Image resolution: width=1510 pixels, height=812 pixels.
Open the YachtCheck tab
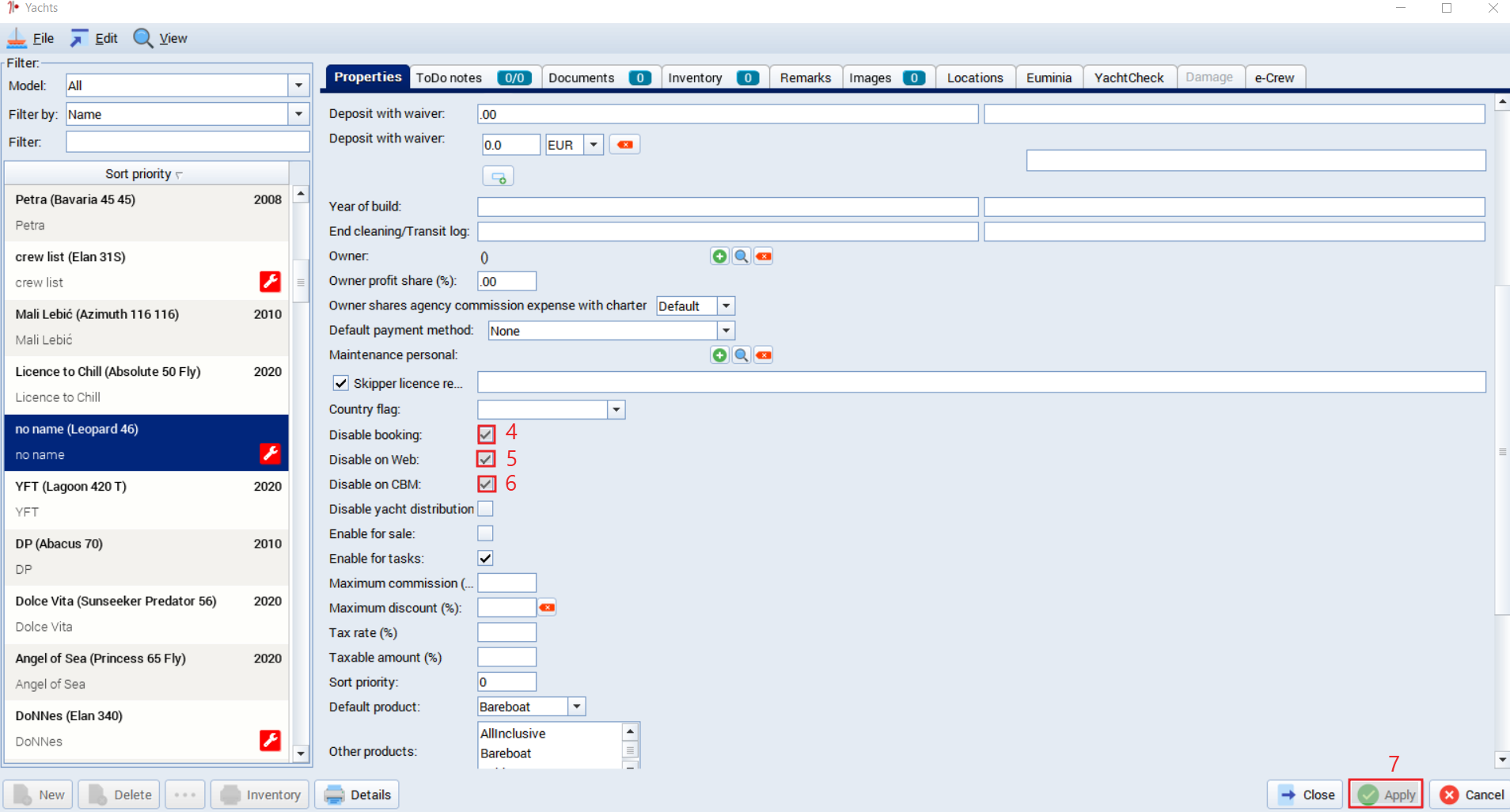point(1129,78)
